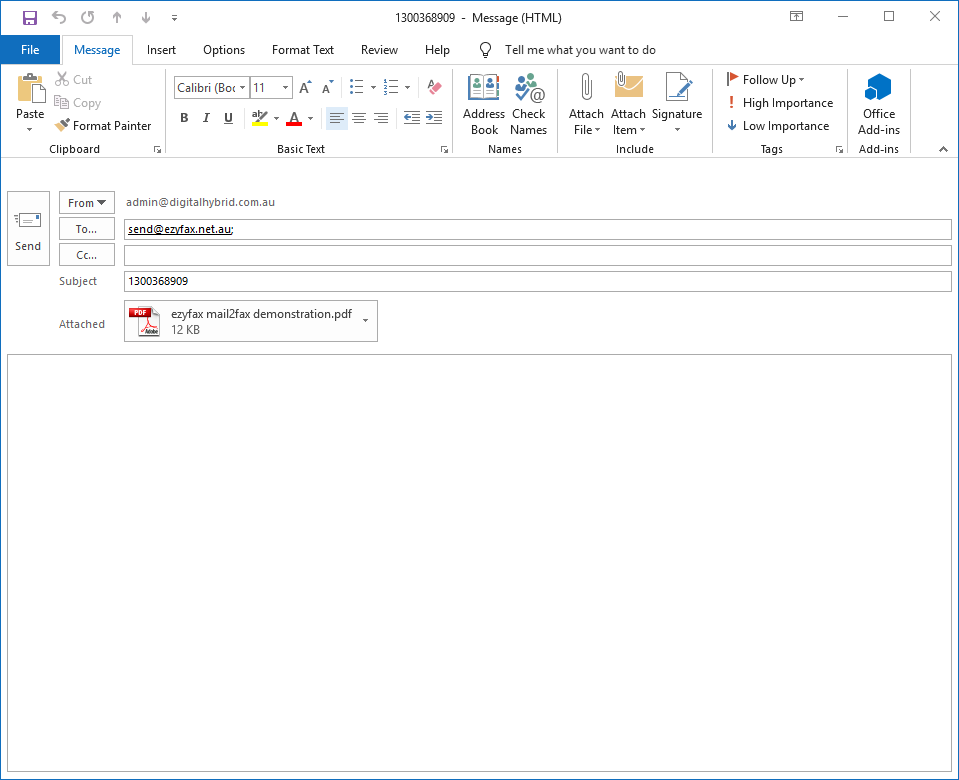Click the Cc... button
The height and width of the screenshot is (780, 959).
[x=87, y=255]
